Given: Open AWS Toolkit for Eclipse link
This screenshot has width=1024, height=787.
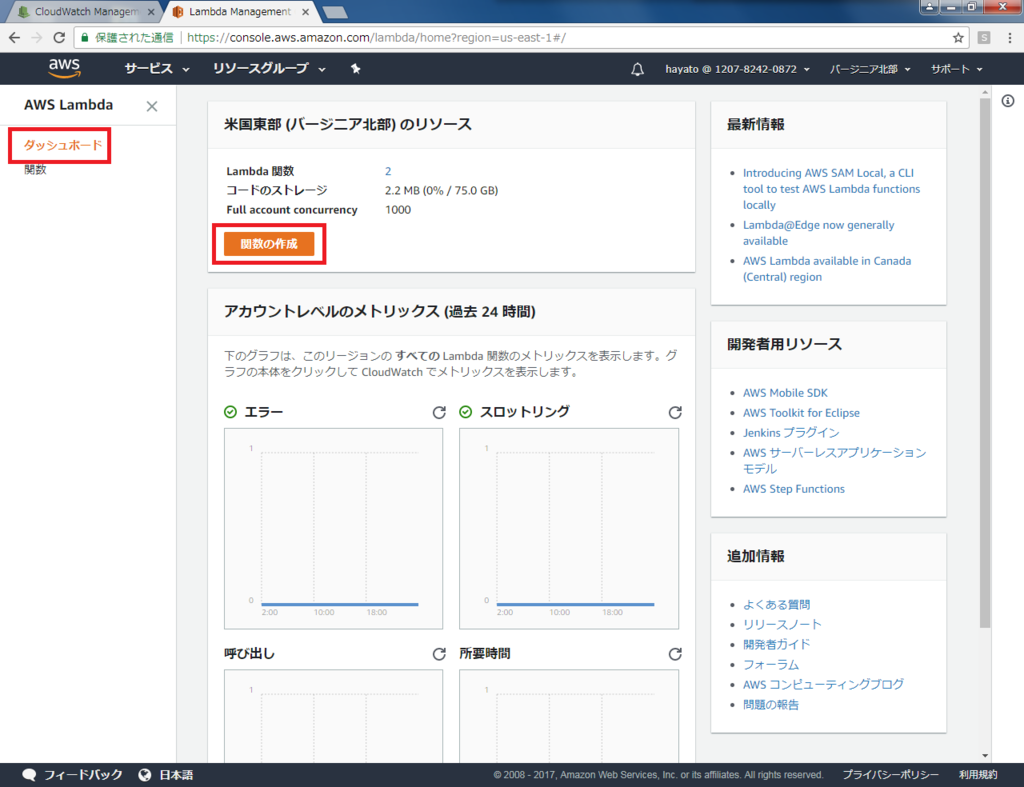Looking at the screenshot, I should (801, 413).
